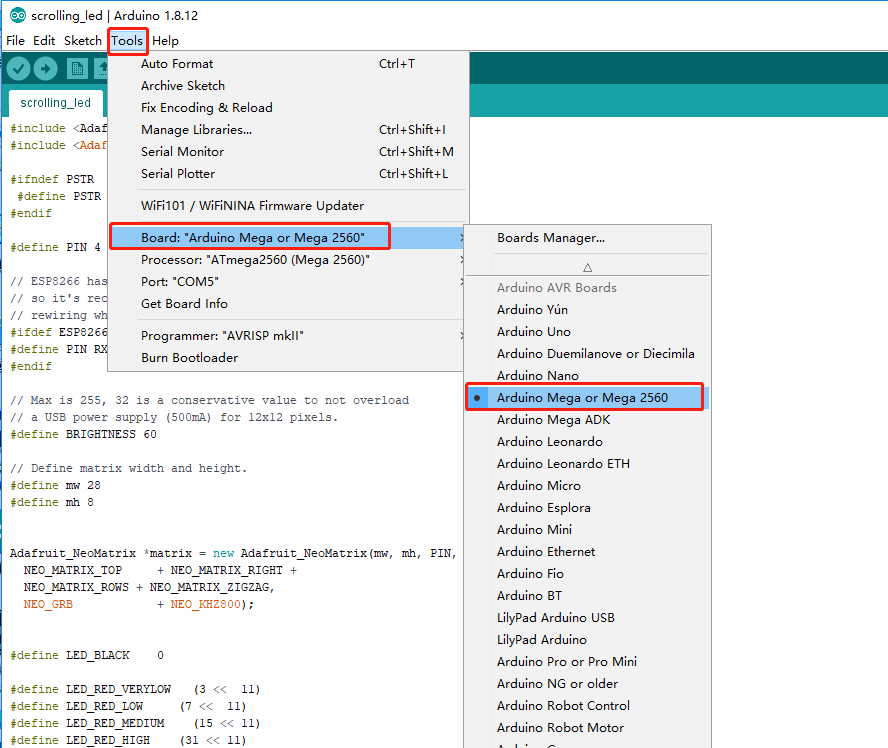Image resolution: width=888 pixels, height=748 pixels.
Task: Select Arduino Robot Control board
Action: (587, 706)
